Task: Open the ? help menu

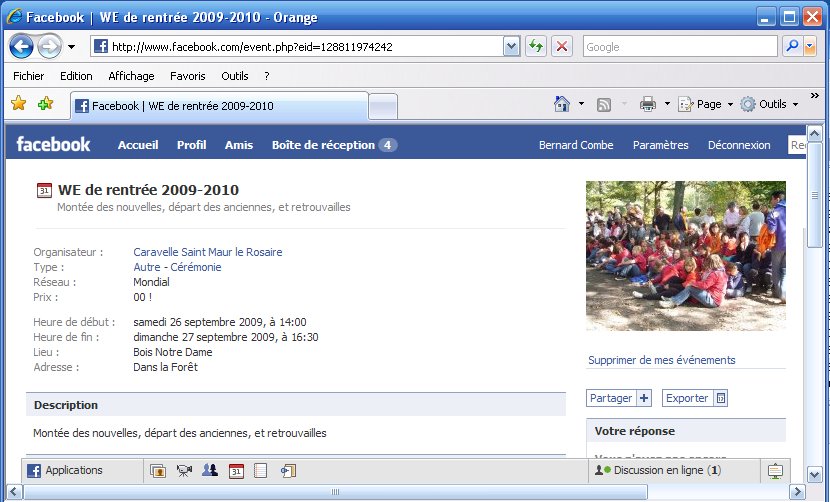Action: (267, 76)
